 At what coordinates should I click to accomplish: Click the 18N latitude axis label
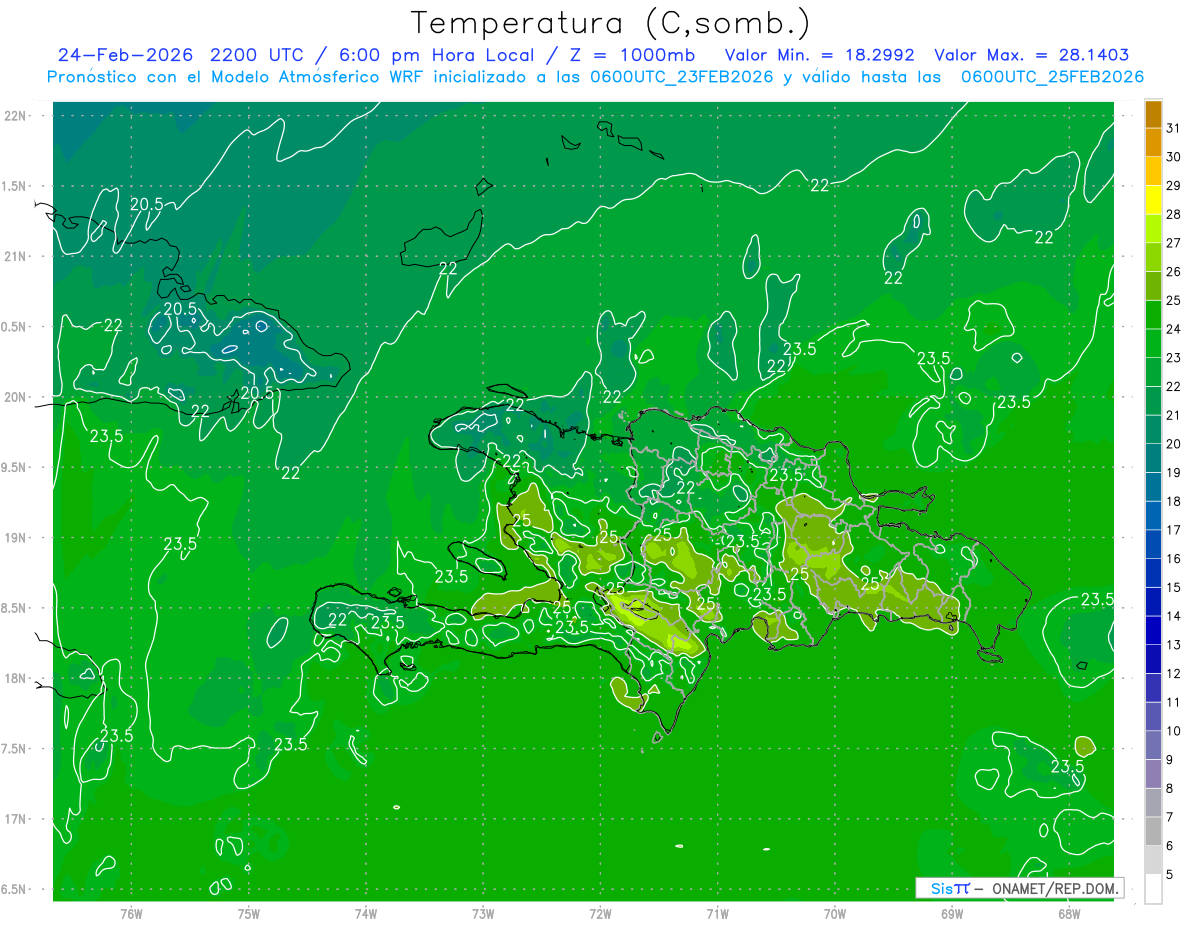[15, 678]
